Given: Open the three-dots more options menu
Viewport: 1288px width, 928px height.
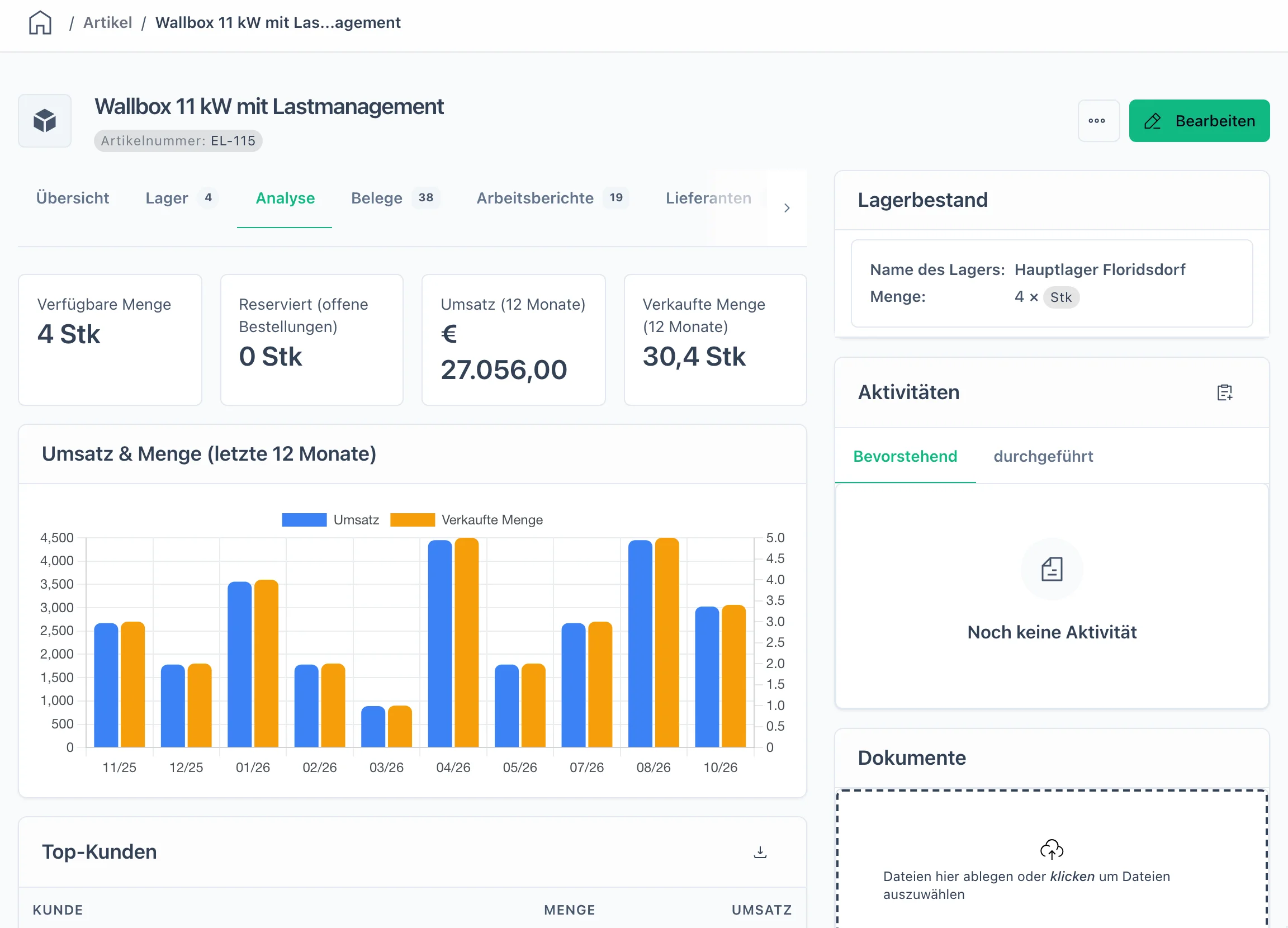Looking at the screenshot, I should (x=1098, y=121).
